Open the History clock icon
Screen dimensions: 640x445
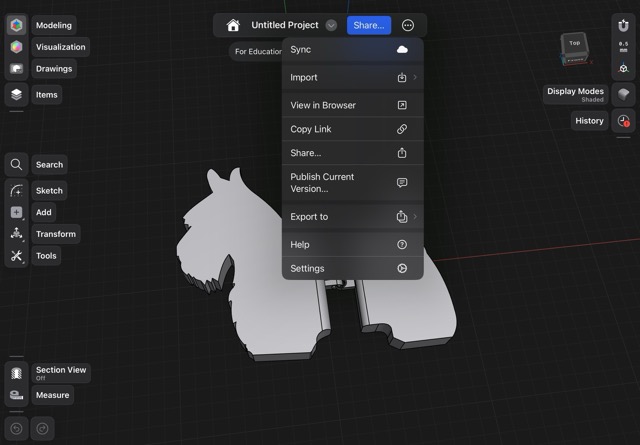[x=623, y=121]
